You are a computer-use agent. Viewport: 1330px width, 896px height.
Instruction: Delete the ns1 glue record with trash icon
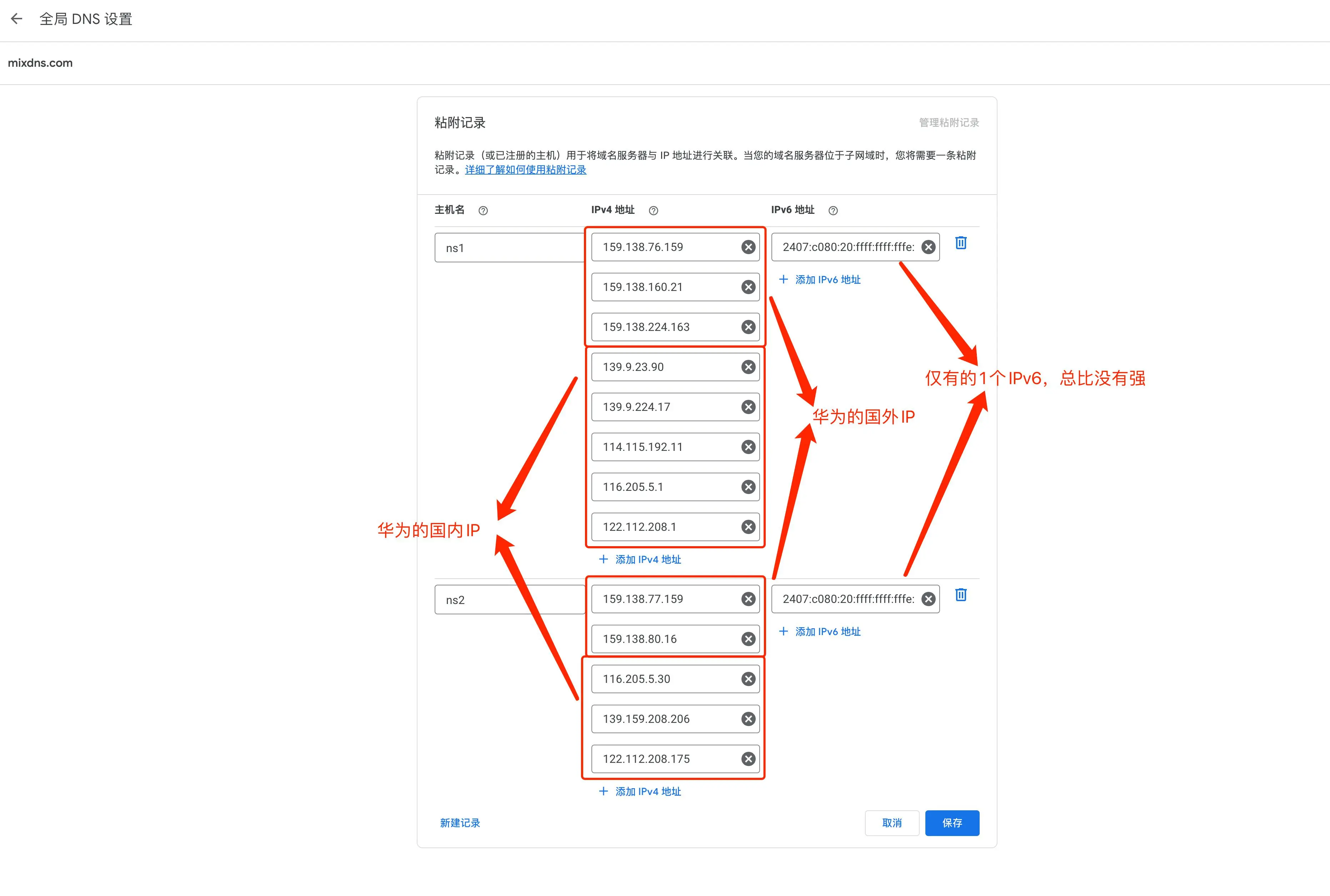point(961,243)
